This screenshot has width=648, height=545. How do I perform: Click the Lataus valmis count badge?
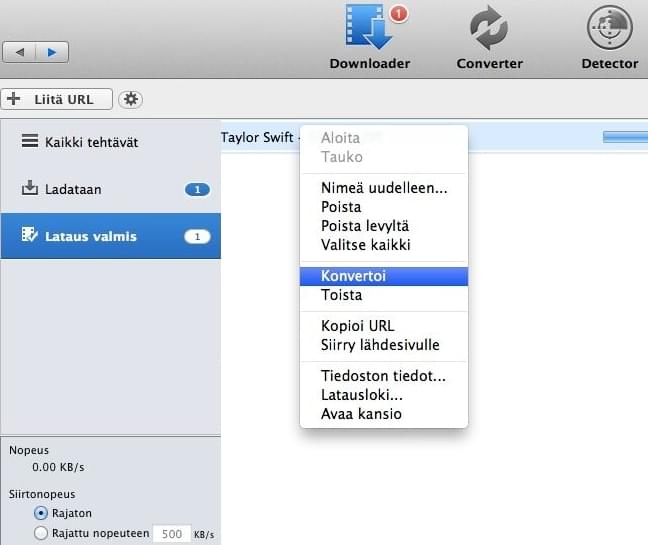click(x=197, y=236)
